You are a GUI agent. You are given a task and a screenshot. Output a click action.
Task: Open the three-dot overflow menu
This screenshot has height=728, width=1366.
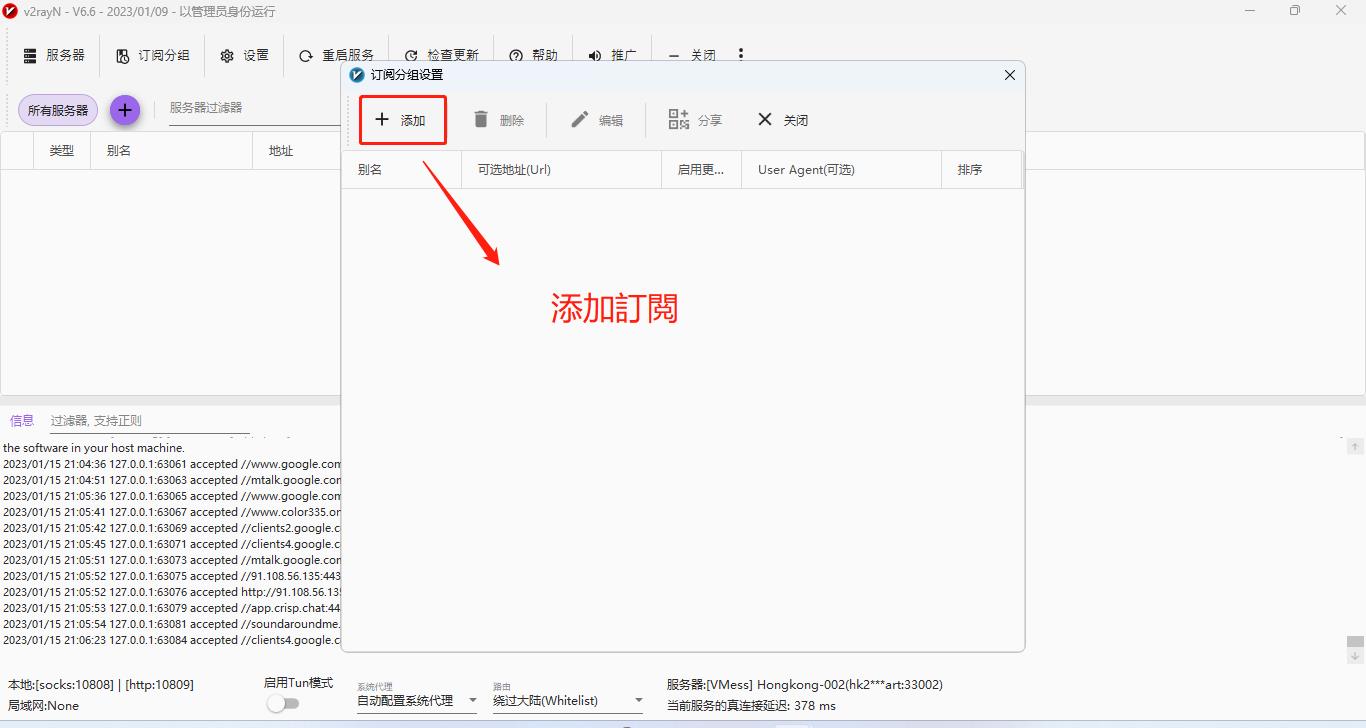pos(740,54)
